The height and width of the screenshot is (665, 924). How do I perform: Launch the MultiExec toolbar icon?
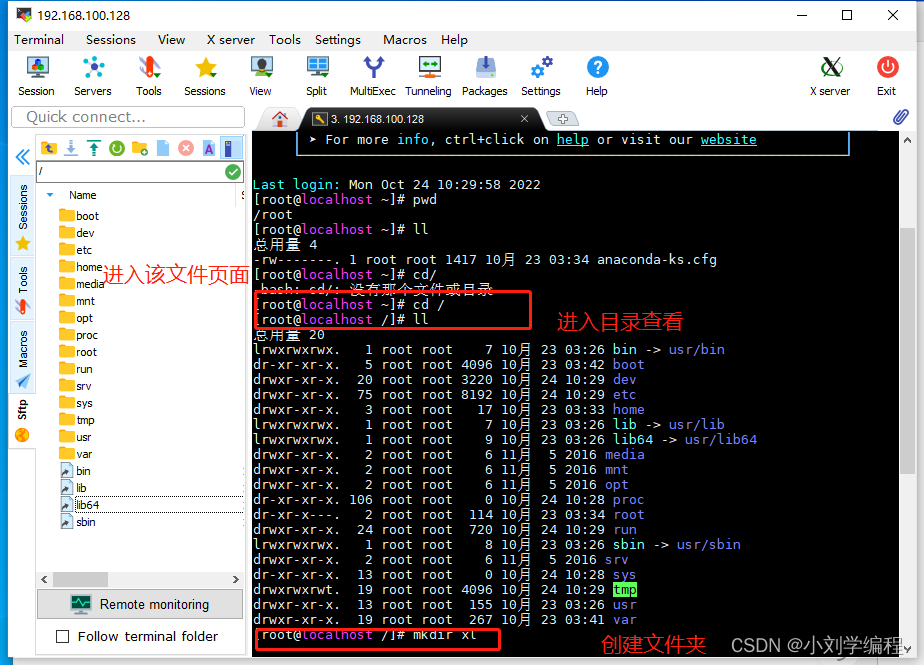coord(372,76)
